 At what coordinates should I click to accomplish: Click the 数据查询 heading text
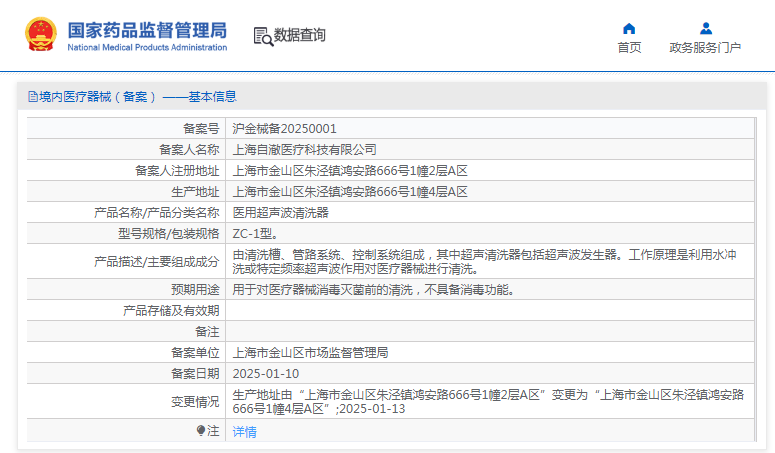[x=300, y=36]
